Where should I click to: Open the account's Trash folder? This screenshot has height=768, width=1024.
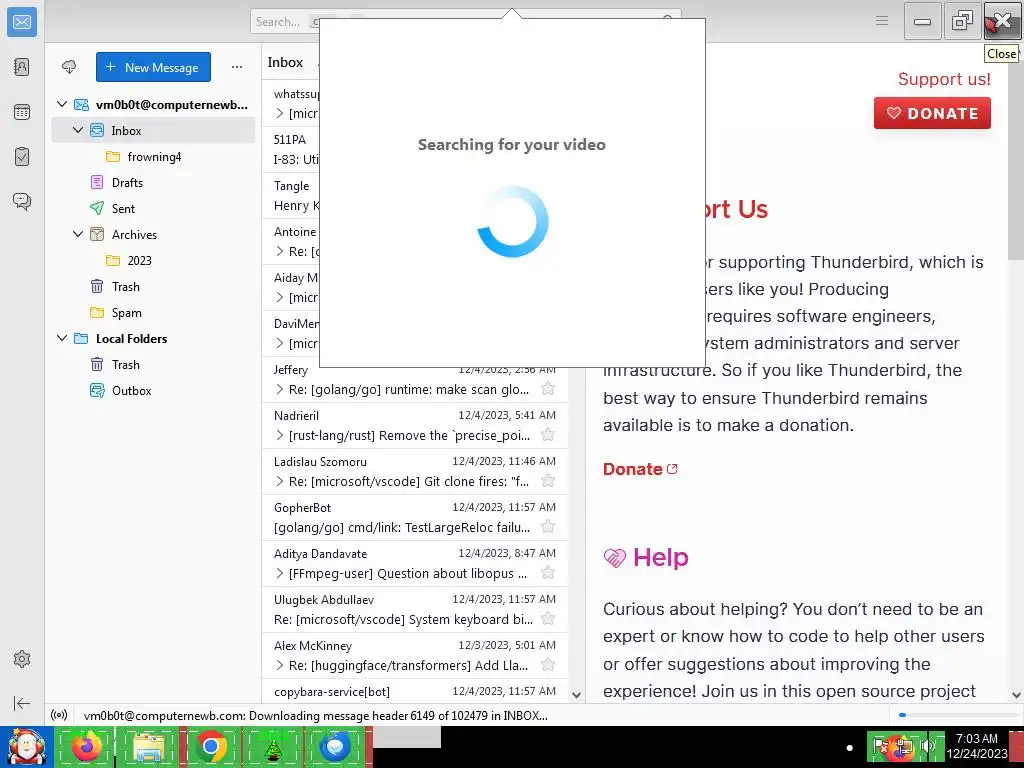tap(153, 287)
